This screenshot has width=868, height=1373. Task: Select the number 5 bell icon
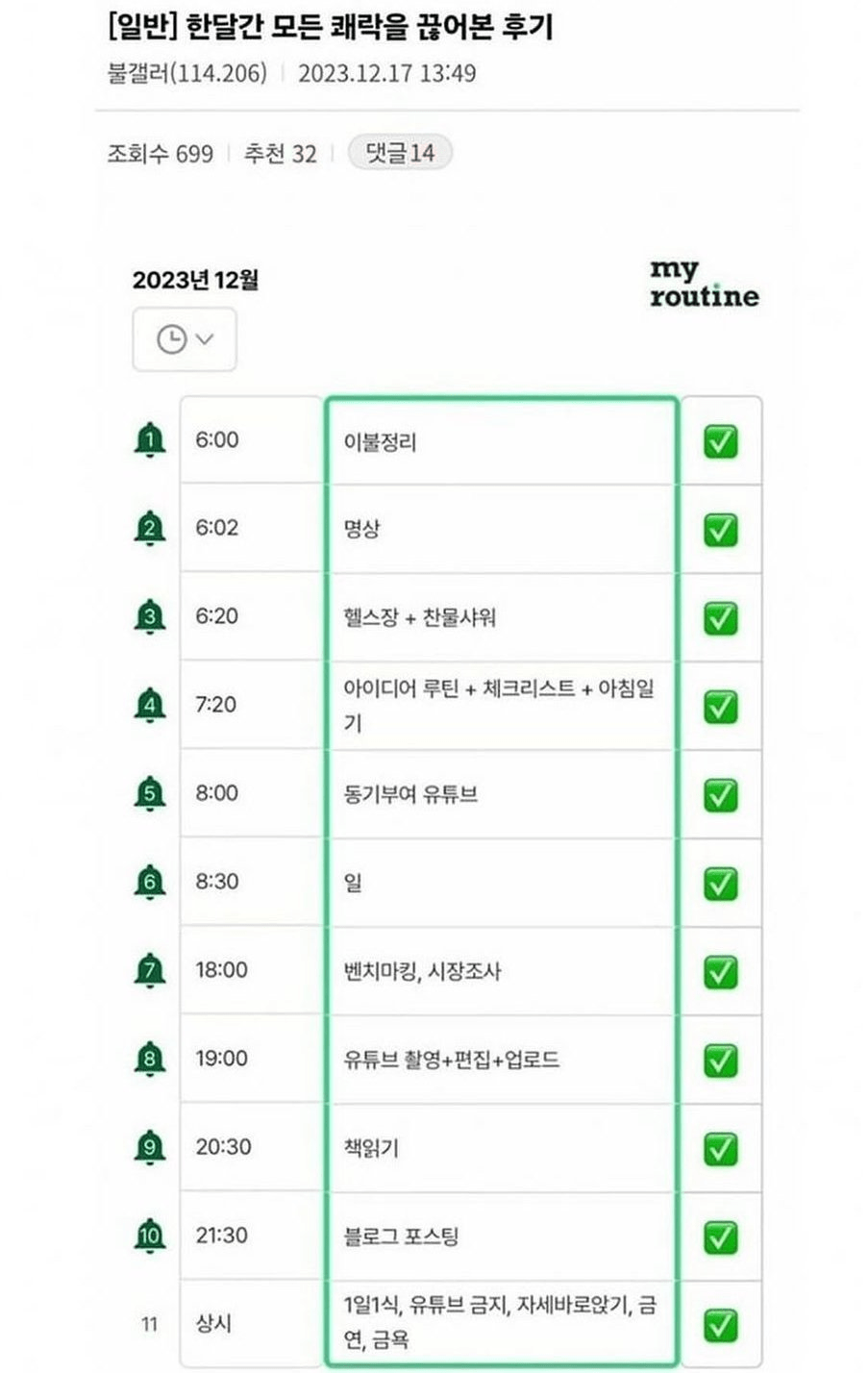point(149,793)
